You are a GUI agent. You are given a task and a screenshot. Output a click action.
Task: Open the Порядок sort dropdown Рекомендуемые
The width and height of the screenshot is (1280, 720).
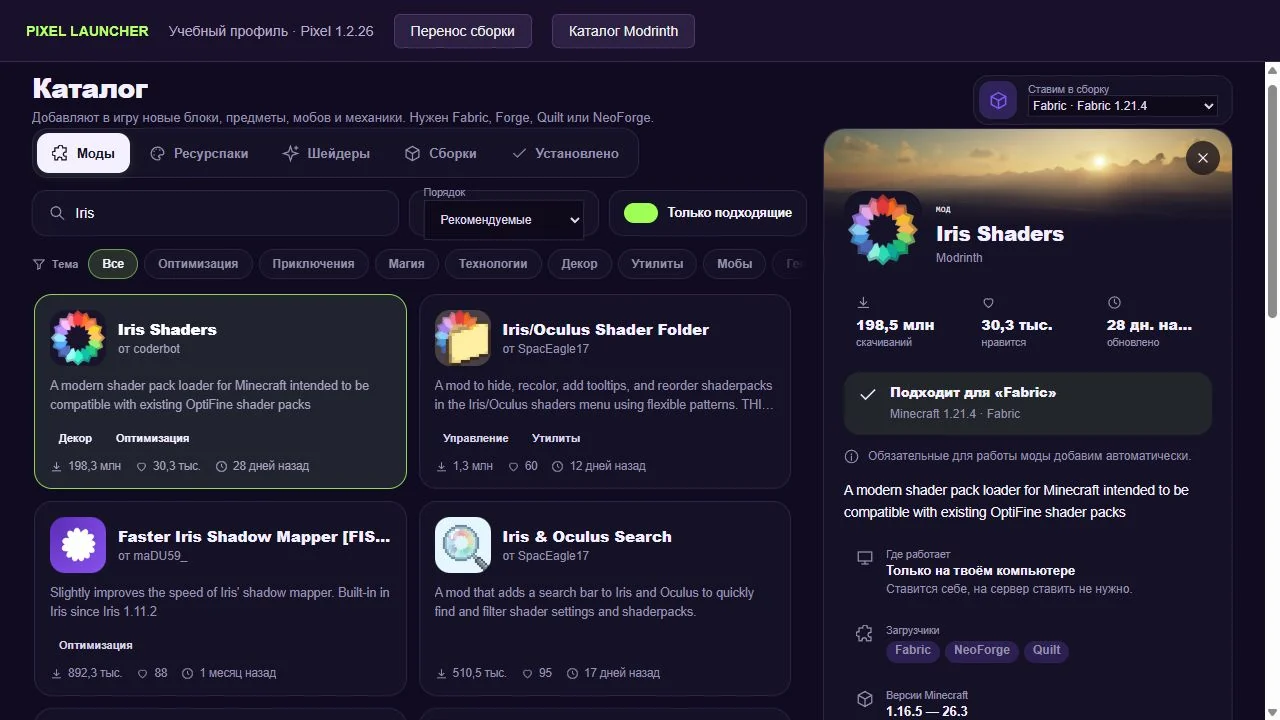[504, 219]
